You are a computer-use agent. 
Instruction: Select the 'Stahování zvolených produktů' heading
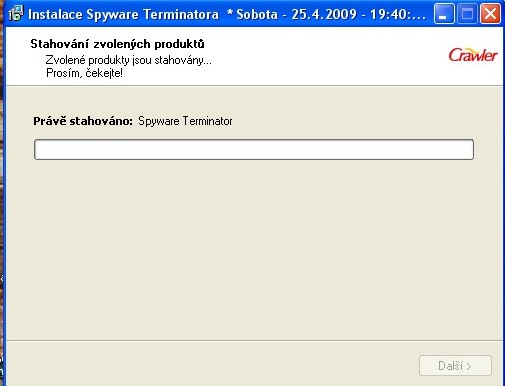point(117,44)
